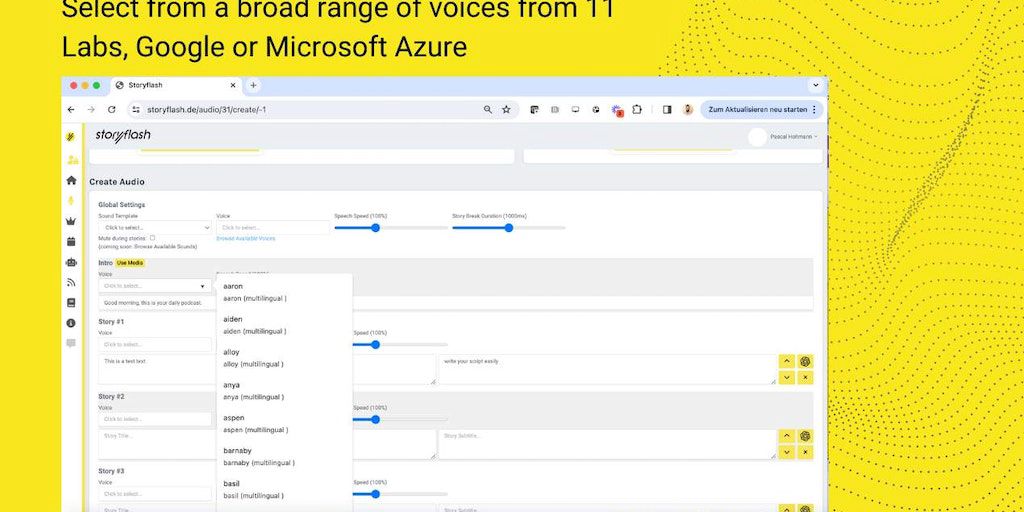Move Story #1 up with the arrow
The image size is (1024, 512).
point(787,361)
